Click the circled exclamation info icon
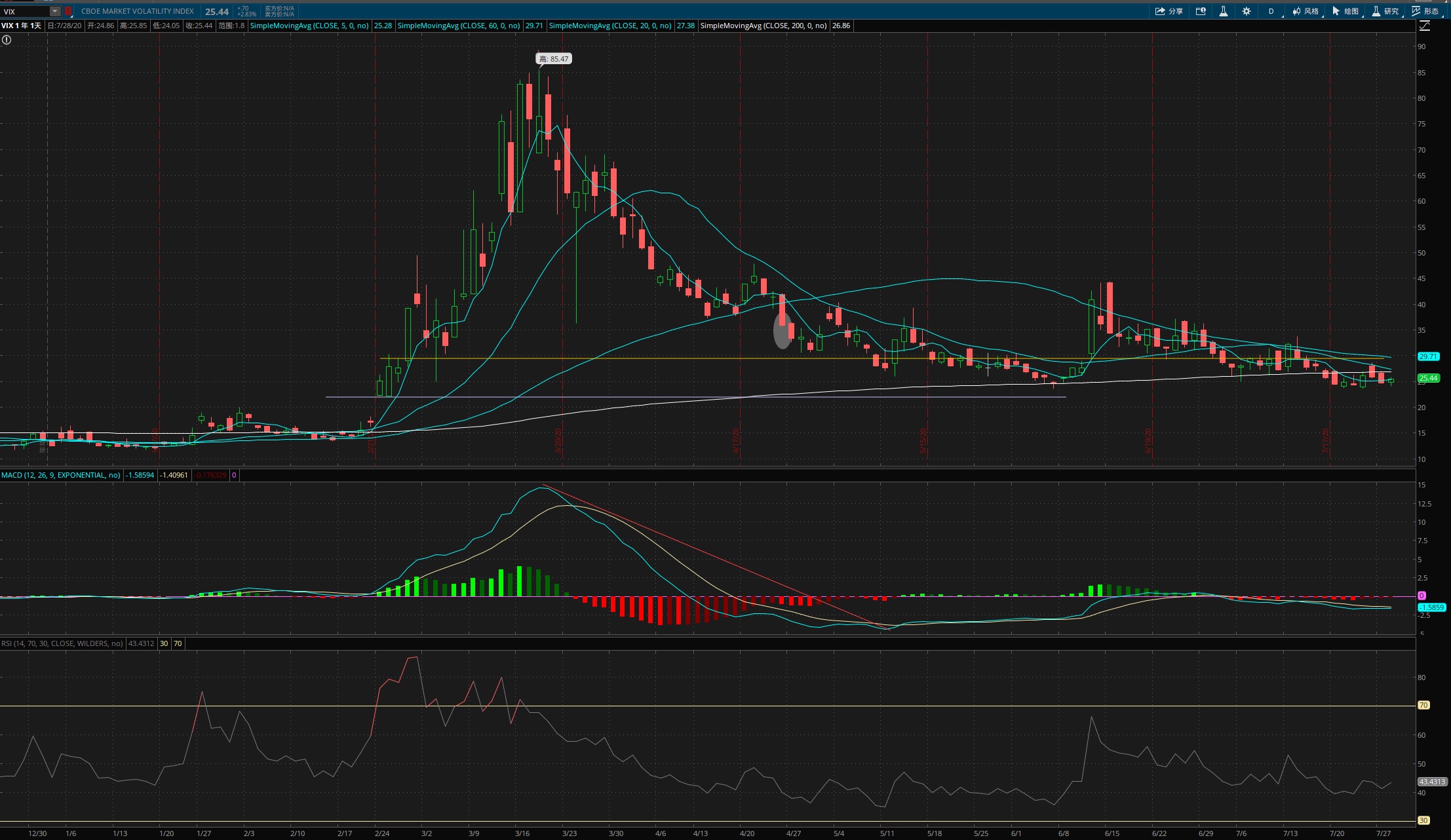The width and height of the screenshot is (1451, 840). (7, 40)
